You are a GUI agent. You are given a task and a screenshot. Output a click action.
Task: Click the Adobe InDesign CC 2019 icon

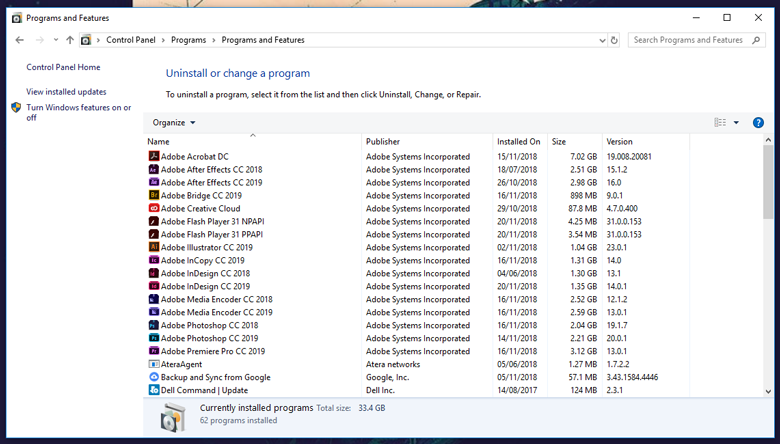pyautogui.click(x=154, y=286)
